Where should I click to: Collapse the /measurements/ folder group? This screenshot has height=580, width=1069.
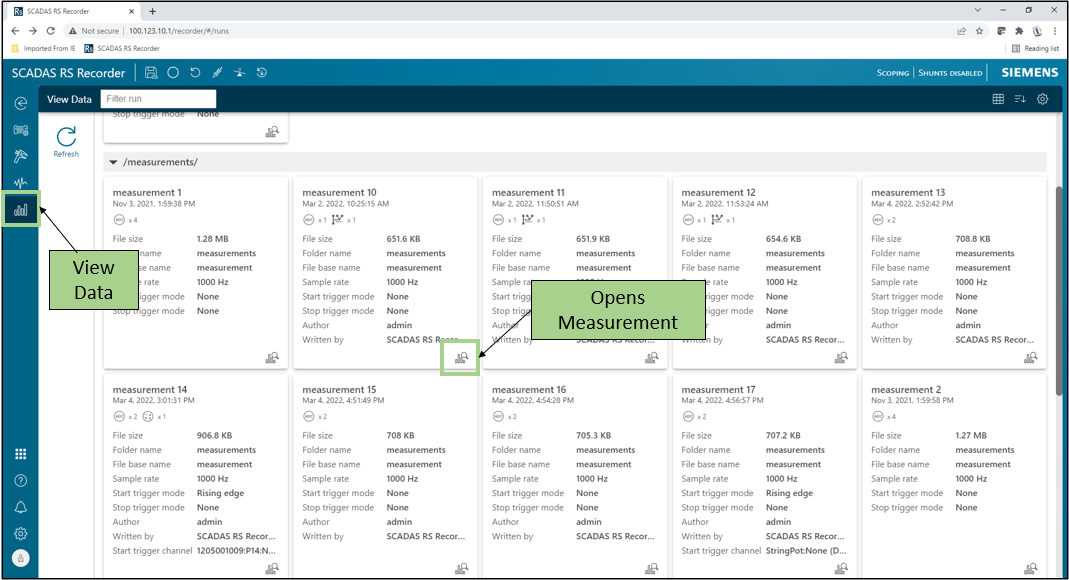click(114, 162)
